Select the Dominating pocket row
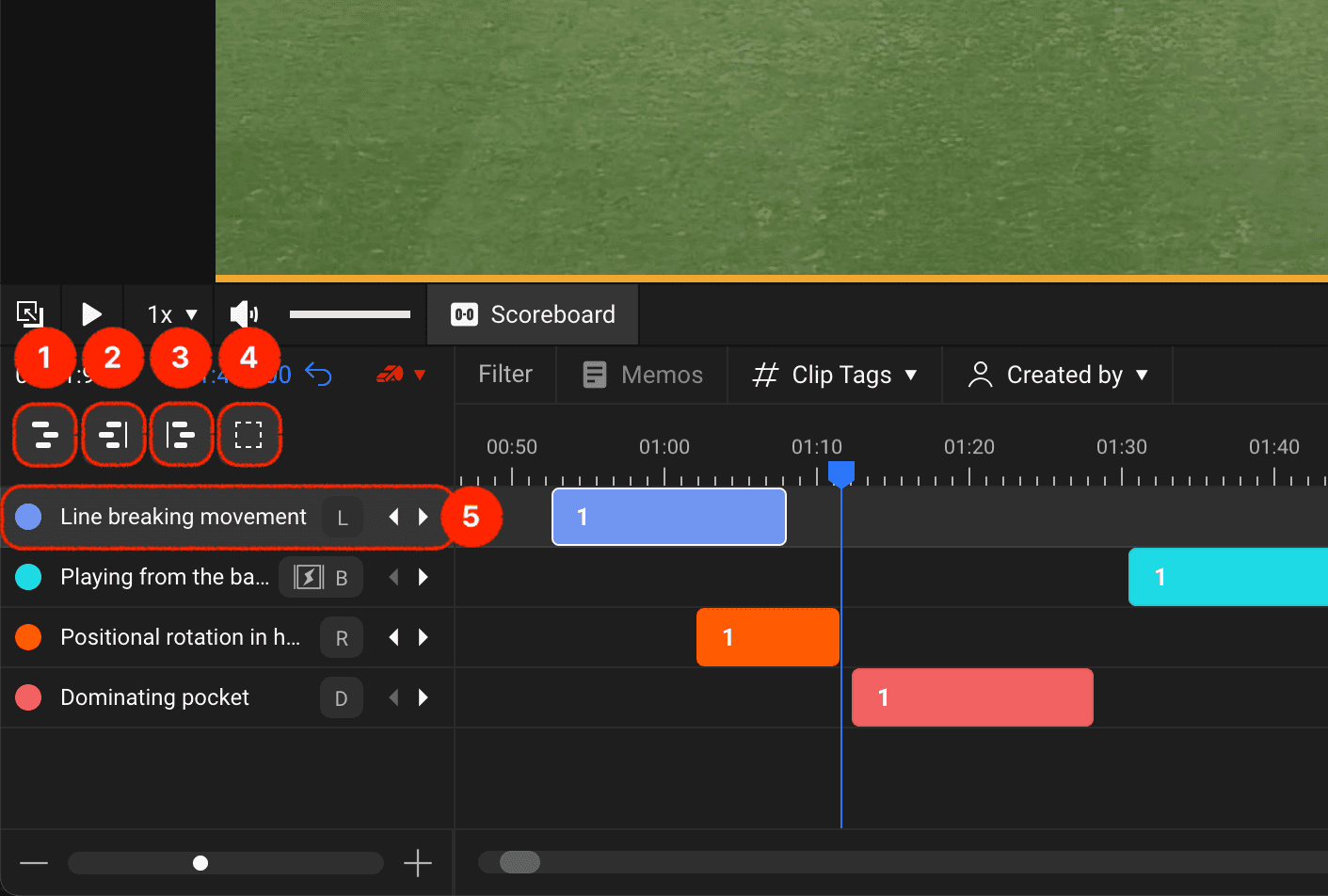The width and height of the screenshot is (1328, 896). coord(227,697)
